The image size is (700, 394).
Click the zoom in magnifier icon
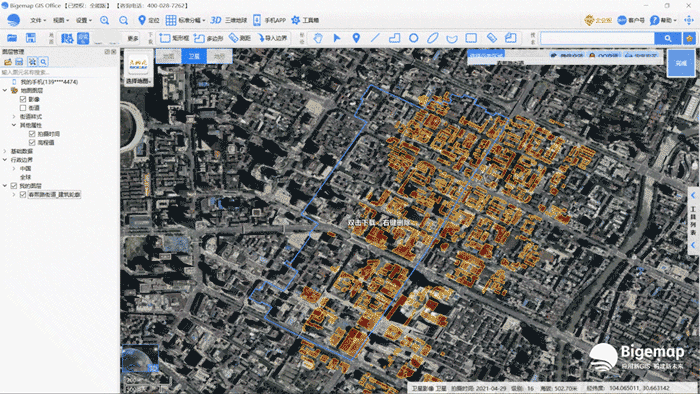click(104, 21)
